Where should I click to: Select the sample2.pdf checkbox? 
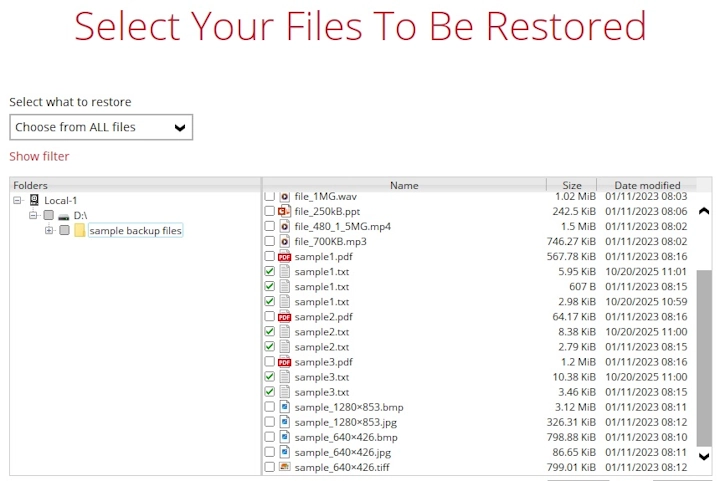click(x=270, y=317)
